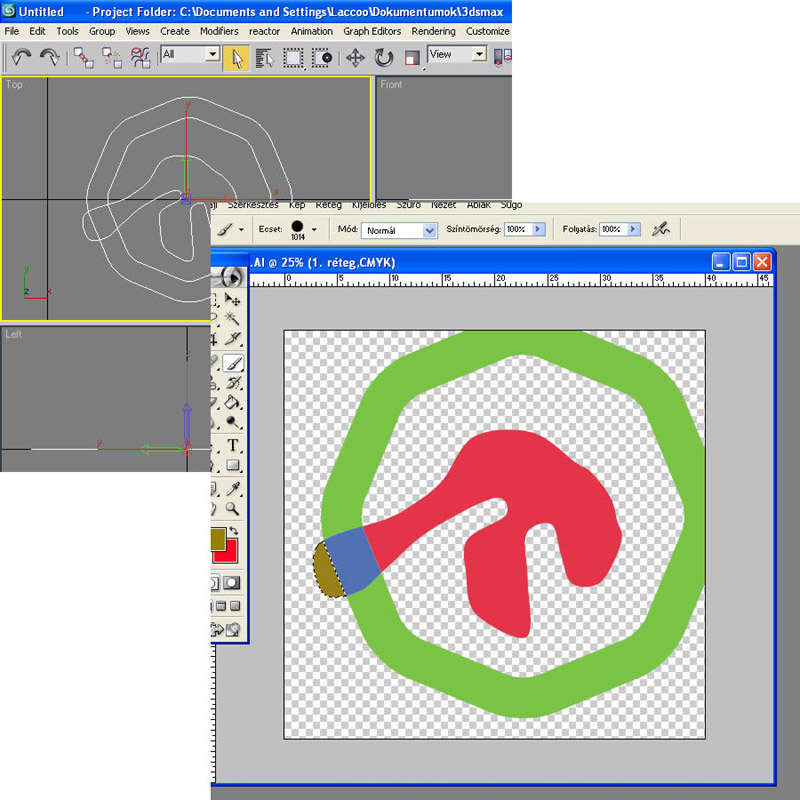Select the Photoshop Brush tool
The width and height of the screenshot is (800, 800).
pos(233,364)
